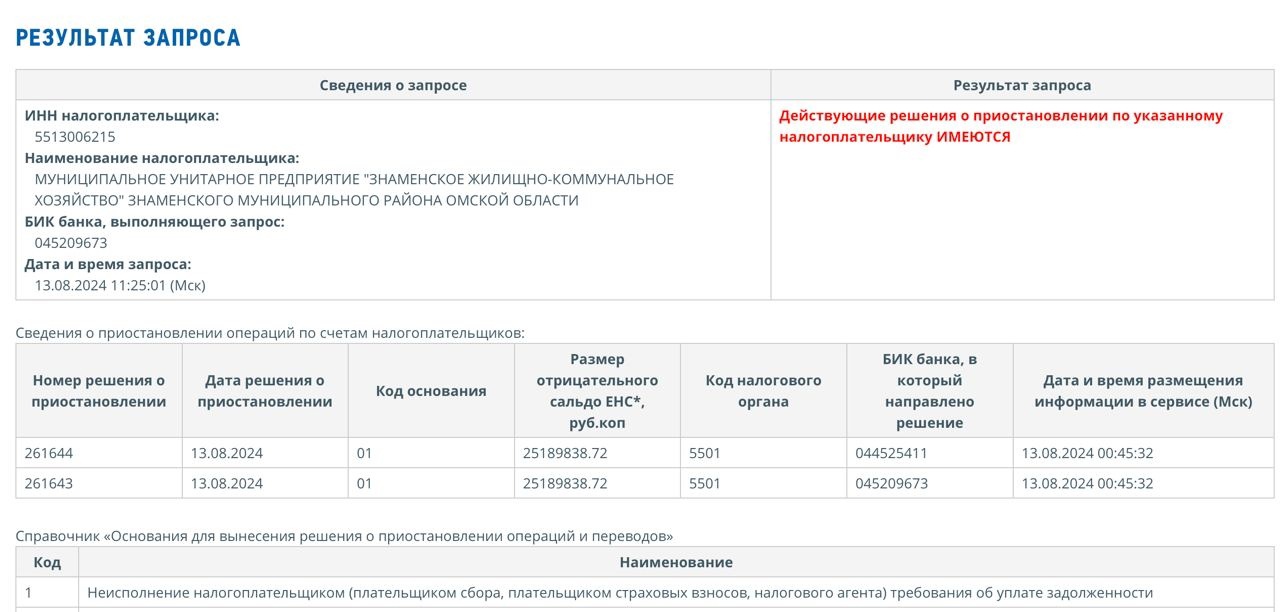Click the decision date in row 261644
The image size is (1280, 612).
[x=227, y=453]
